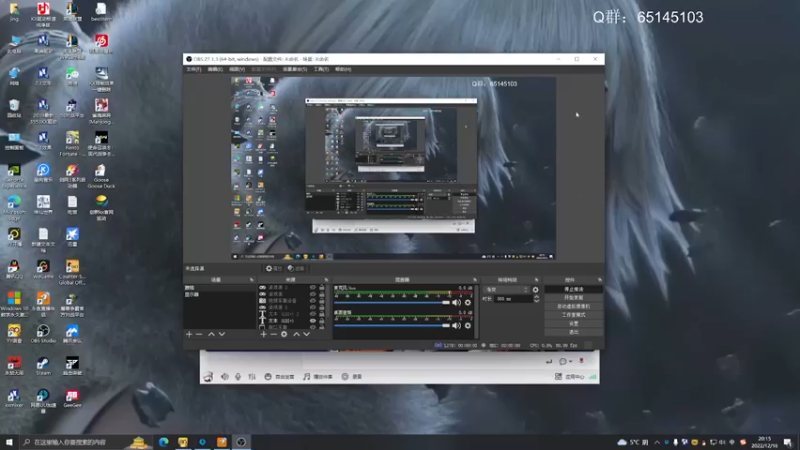Add a new source with plus icon

[263, 334]
